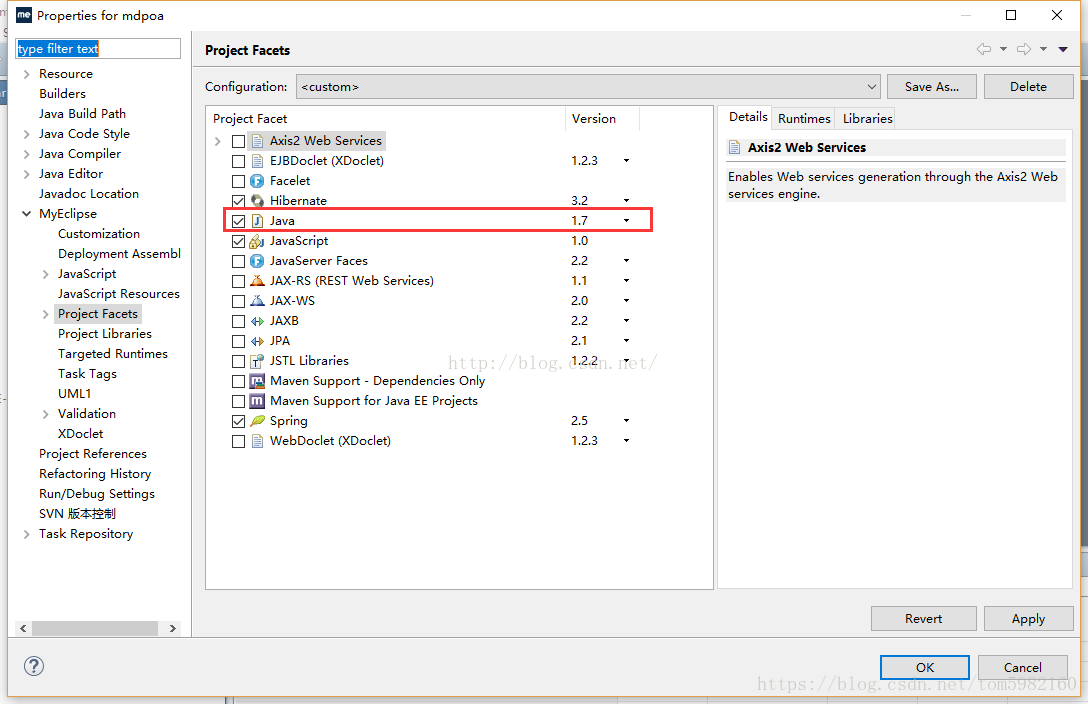Click the JSTL Libraries facet icon
1088x704 pixels.
click(257, 361)
